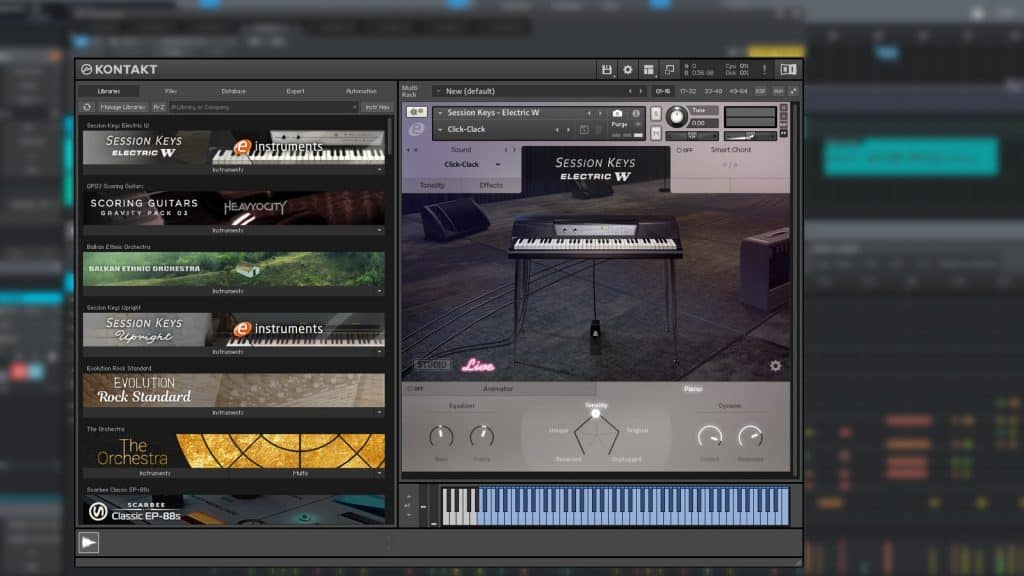Select rack page 33-48
This screenshot has width=1024, height=576.
click(713, 91)
